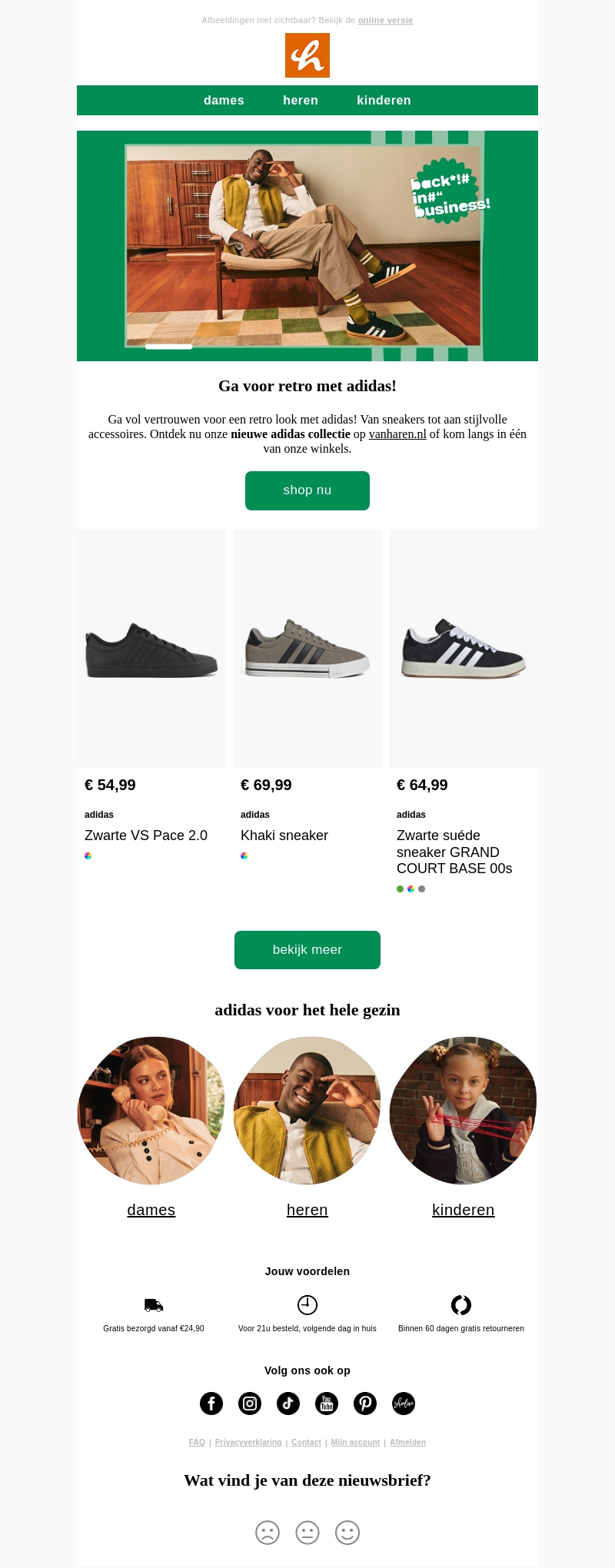Open the YouTube social icon
This screenshot has width=615, height=1568.
click(x=327, y=1404)
